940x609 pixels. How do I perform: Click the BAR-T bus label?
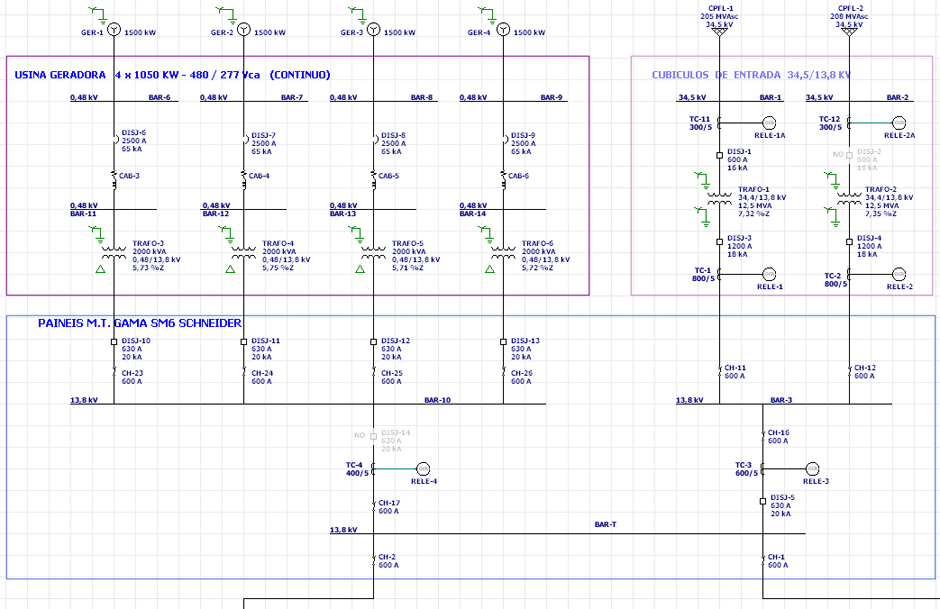(x=605, y=524)
